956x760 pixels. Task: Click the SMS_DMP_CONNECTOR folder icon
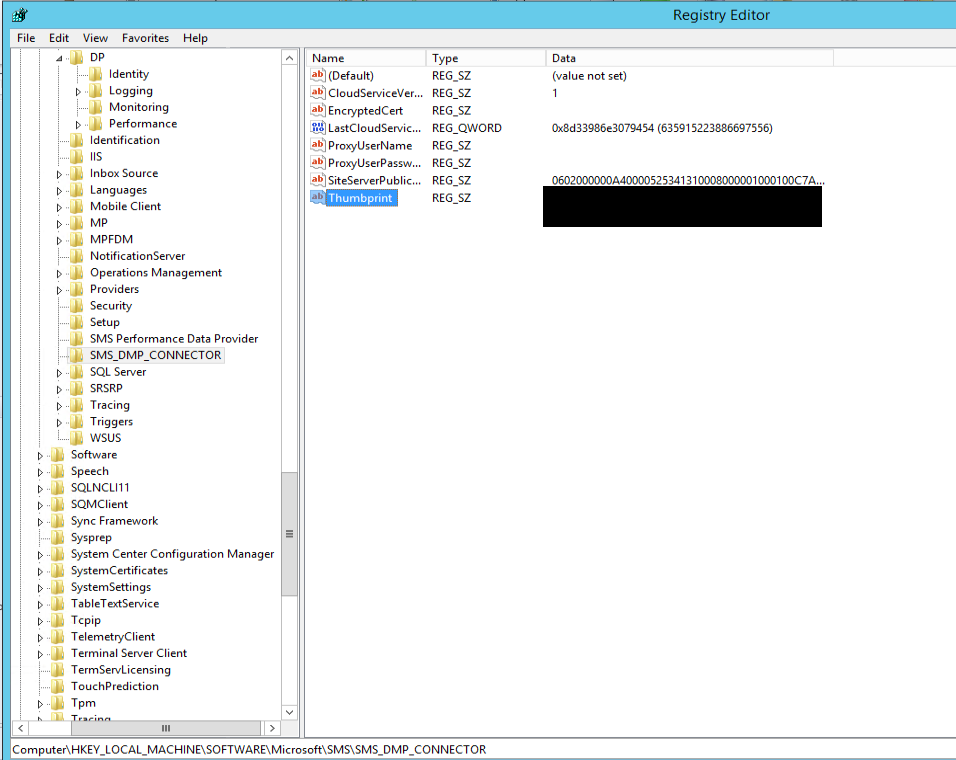click(77, 355)
